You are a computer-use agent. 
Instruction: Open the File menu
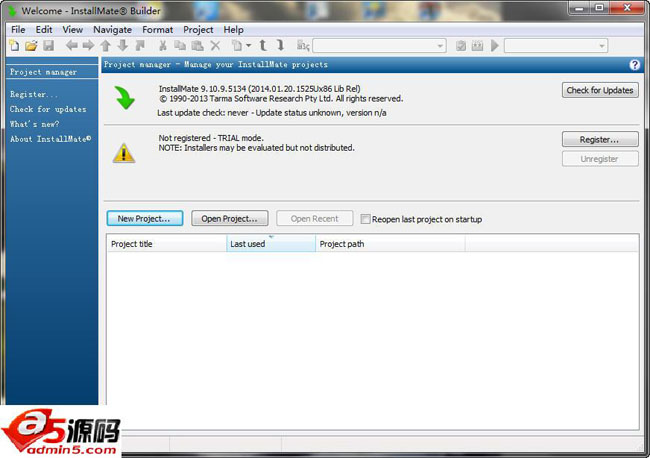pyautogui.click(x=18, y=30)
